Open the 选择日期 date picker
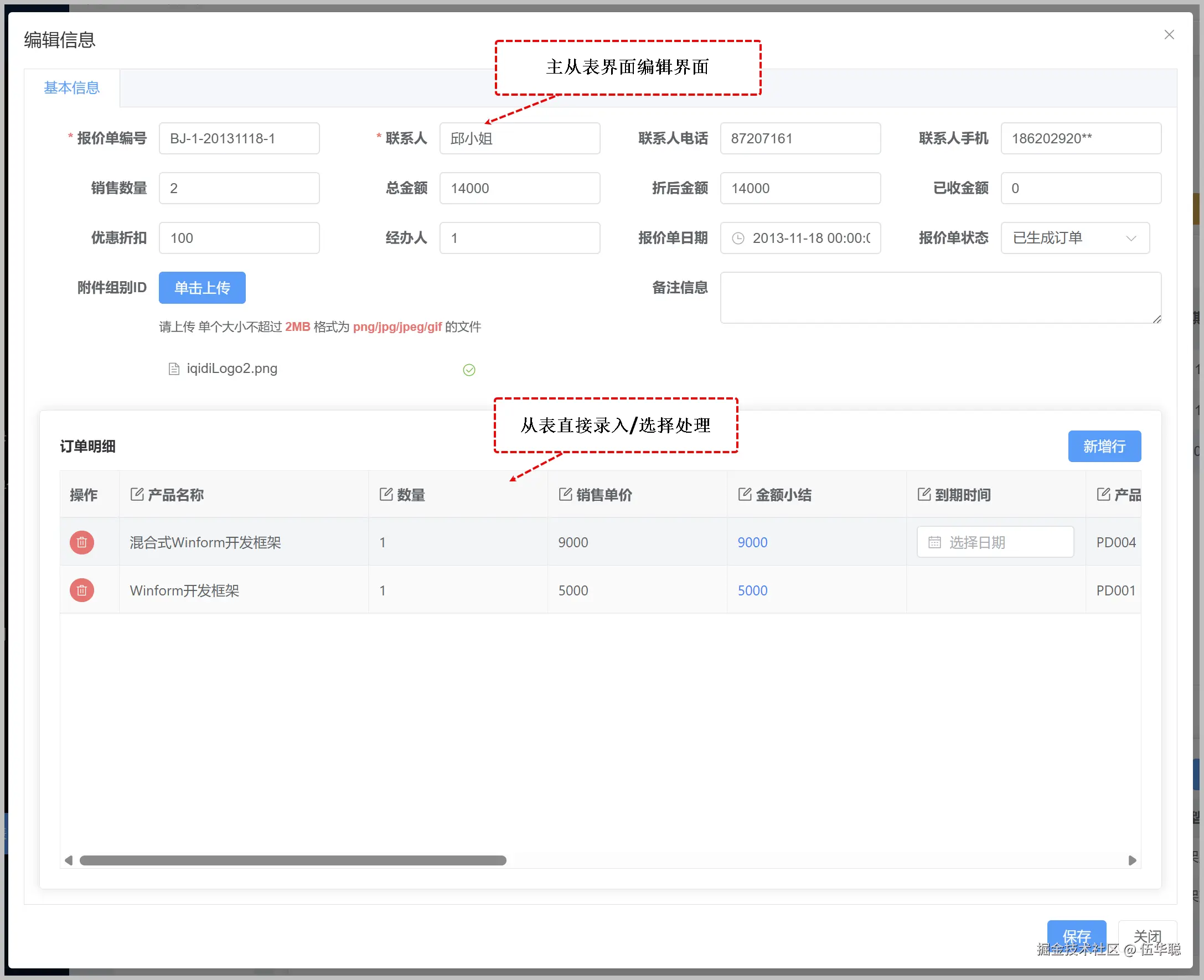 tap(995, 542)
